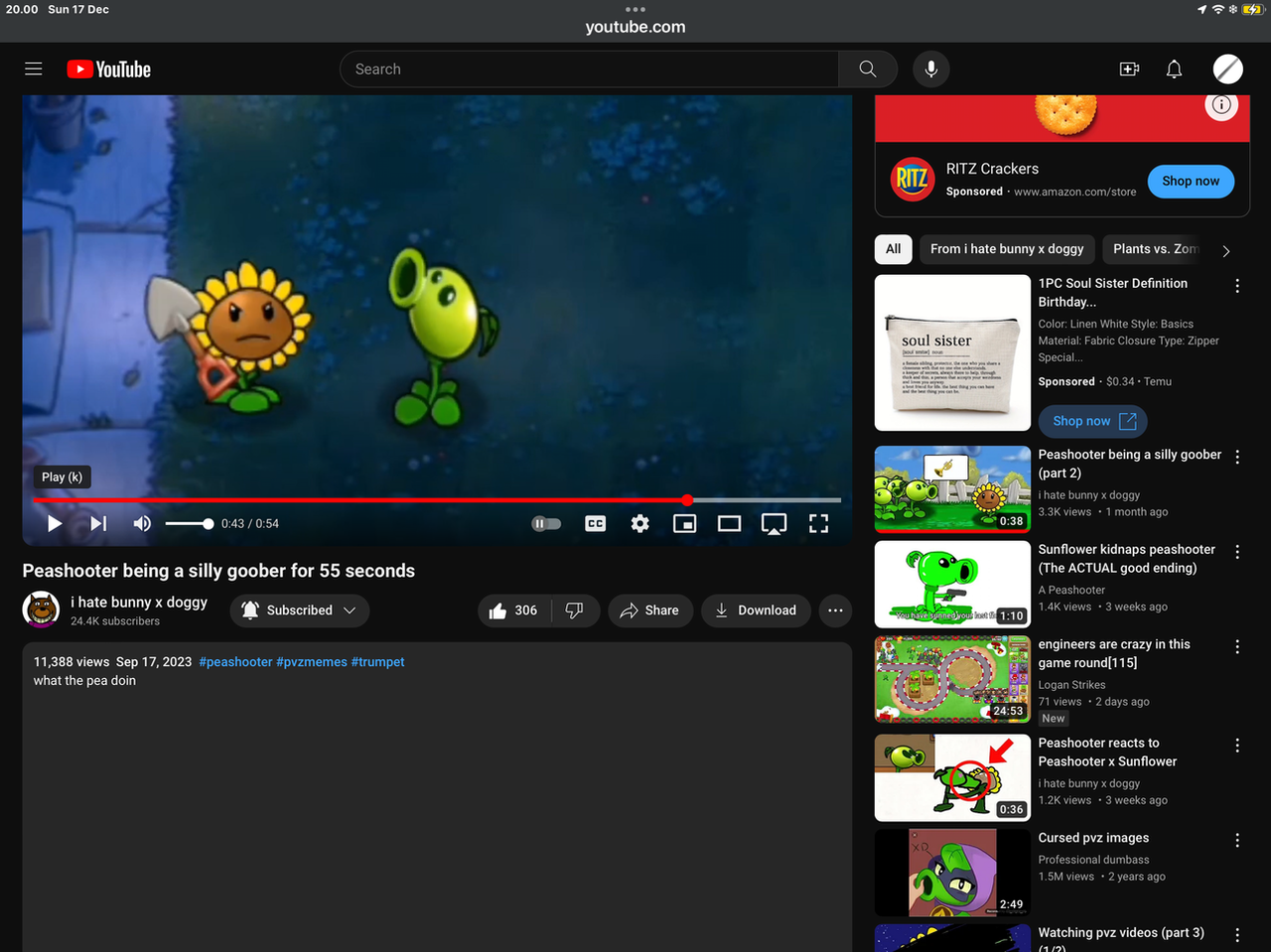Open the Create video icon
1271x952 pixels.
(x=1129, y=69)
